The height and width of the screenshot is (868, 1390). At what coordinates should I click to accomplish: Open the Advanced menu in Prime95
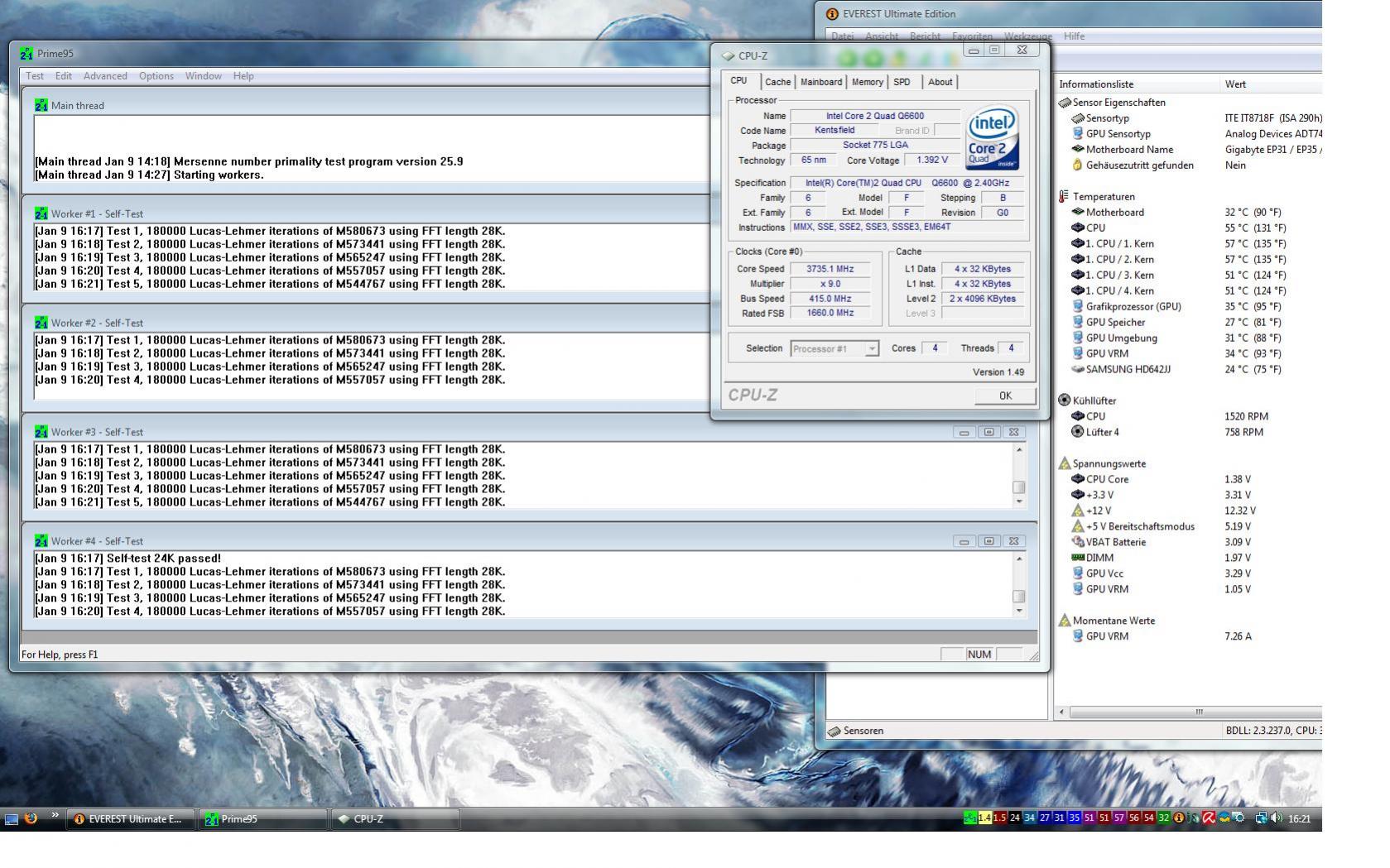coord(105,76)
